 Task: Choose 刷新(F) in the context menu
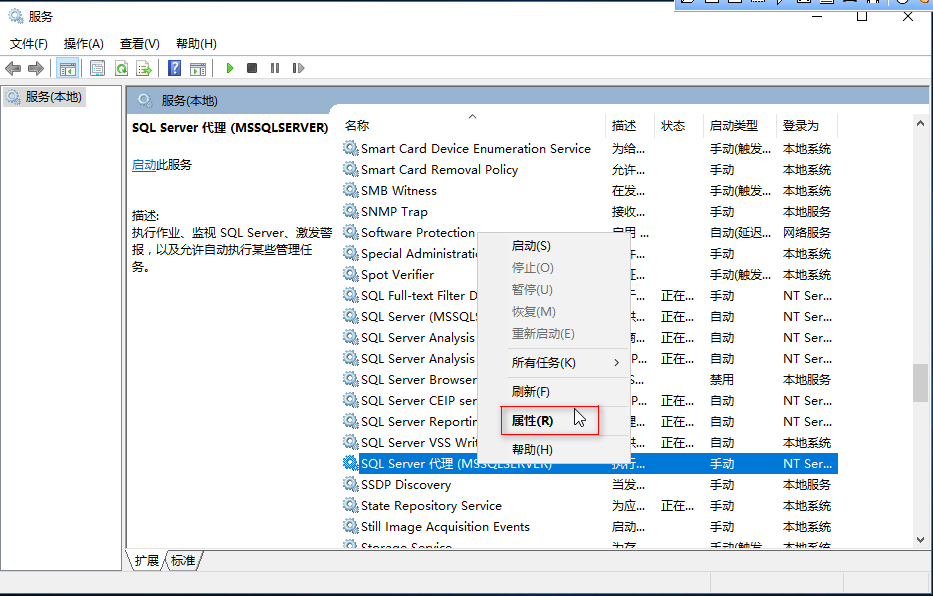point(553,391)
